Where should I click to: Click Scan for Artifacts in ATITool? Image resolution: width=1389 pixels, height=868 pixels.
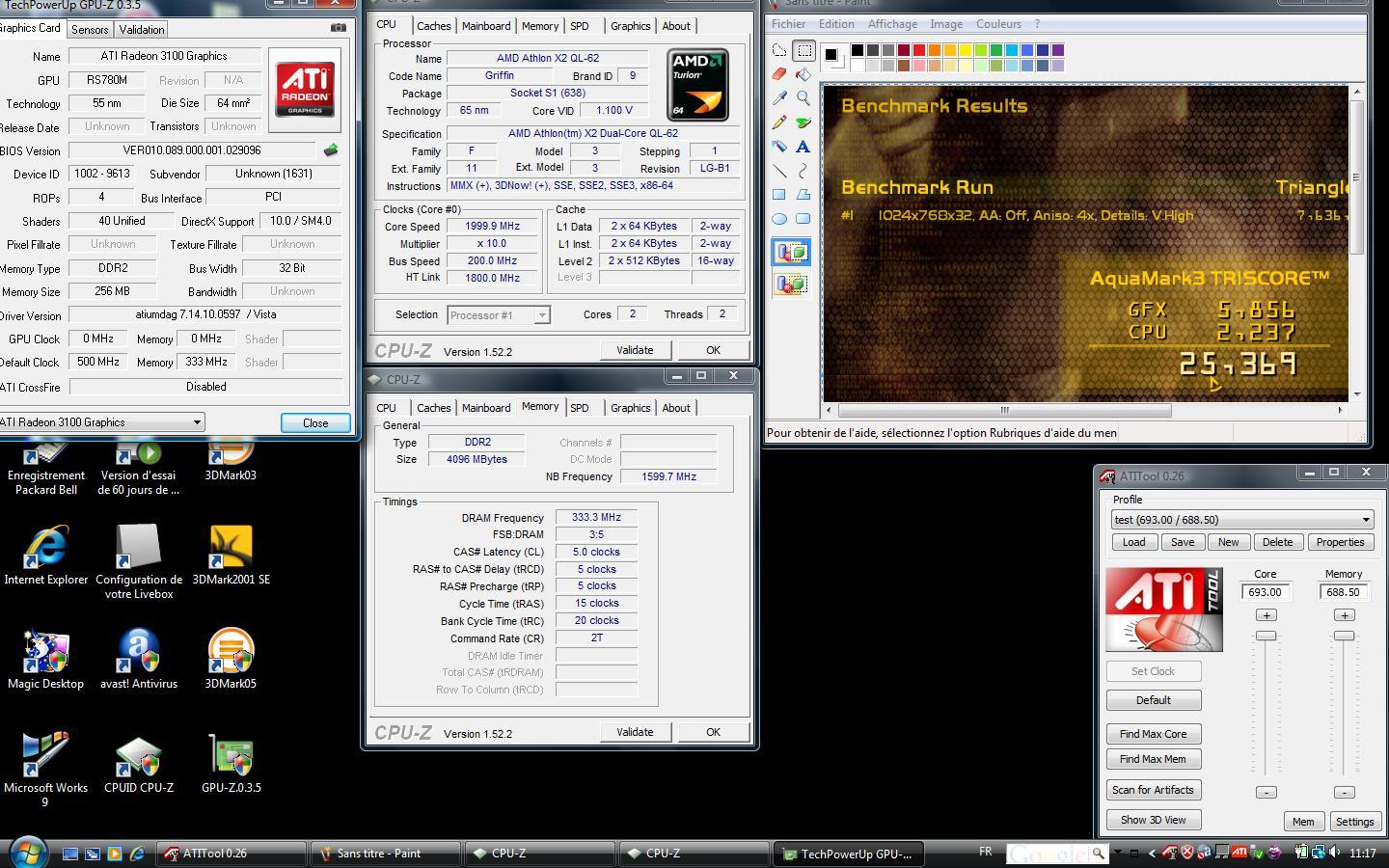pyautogui.click(x=1153, y=790)
